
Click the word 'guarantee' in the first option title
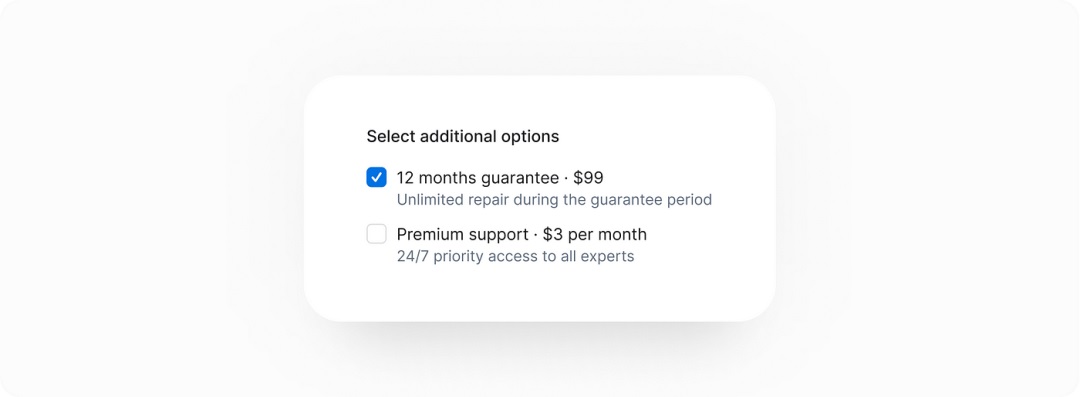pos(519,179)
